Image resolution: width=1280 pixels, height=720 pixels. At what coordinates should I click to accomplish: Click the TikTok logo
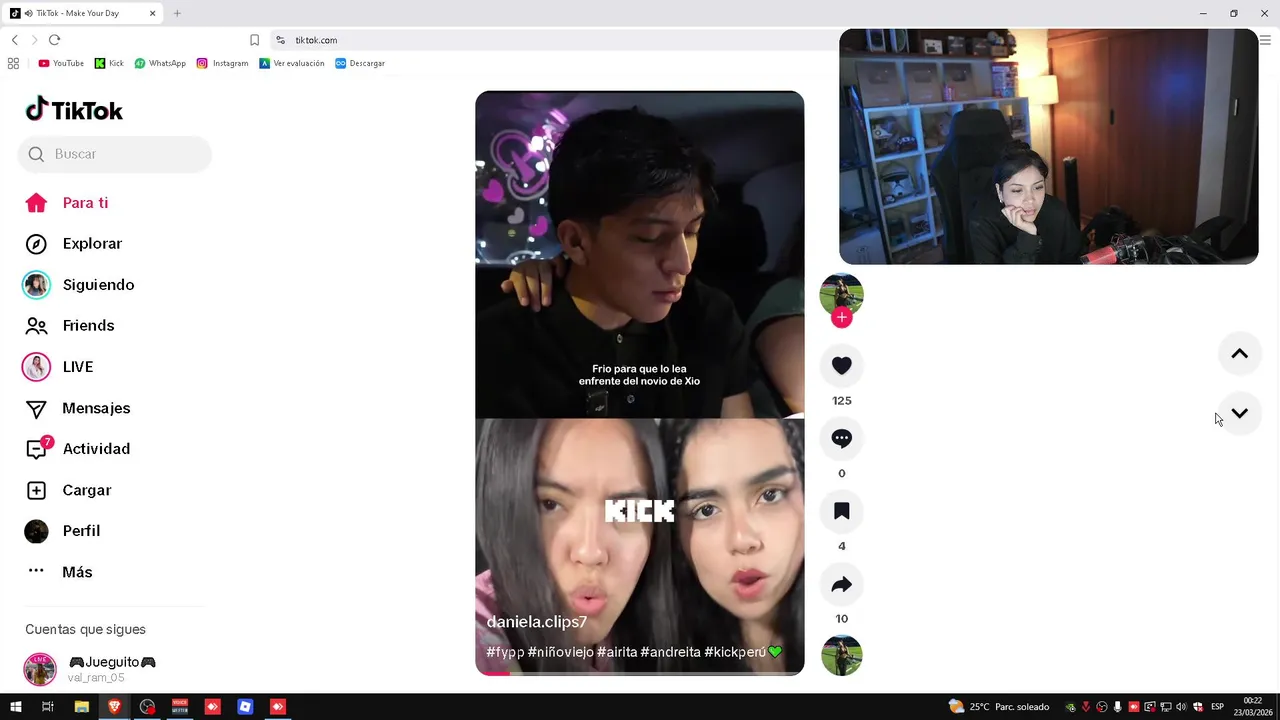(x=74, y=109)
